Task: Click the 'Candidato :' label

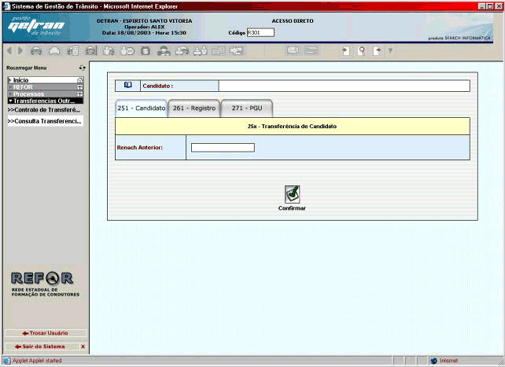Action: [x=158, y=86]
